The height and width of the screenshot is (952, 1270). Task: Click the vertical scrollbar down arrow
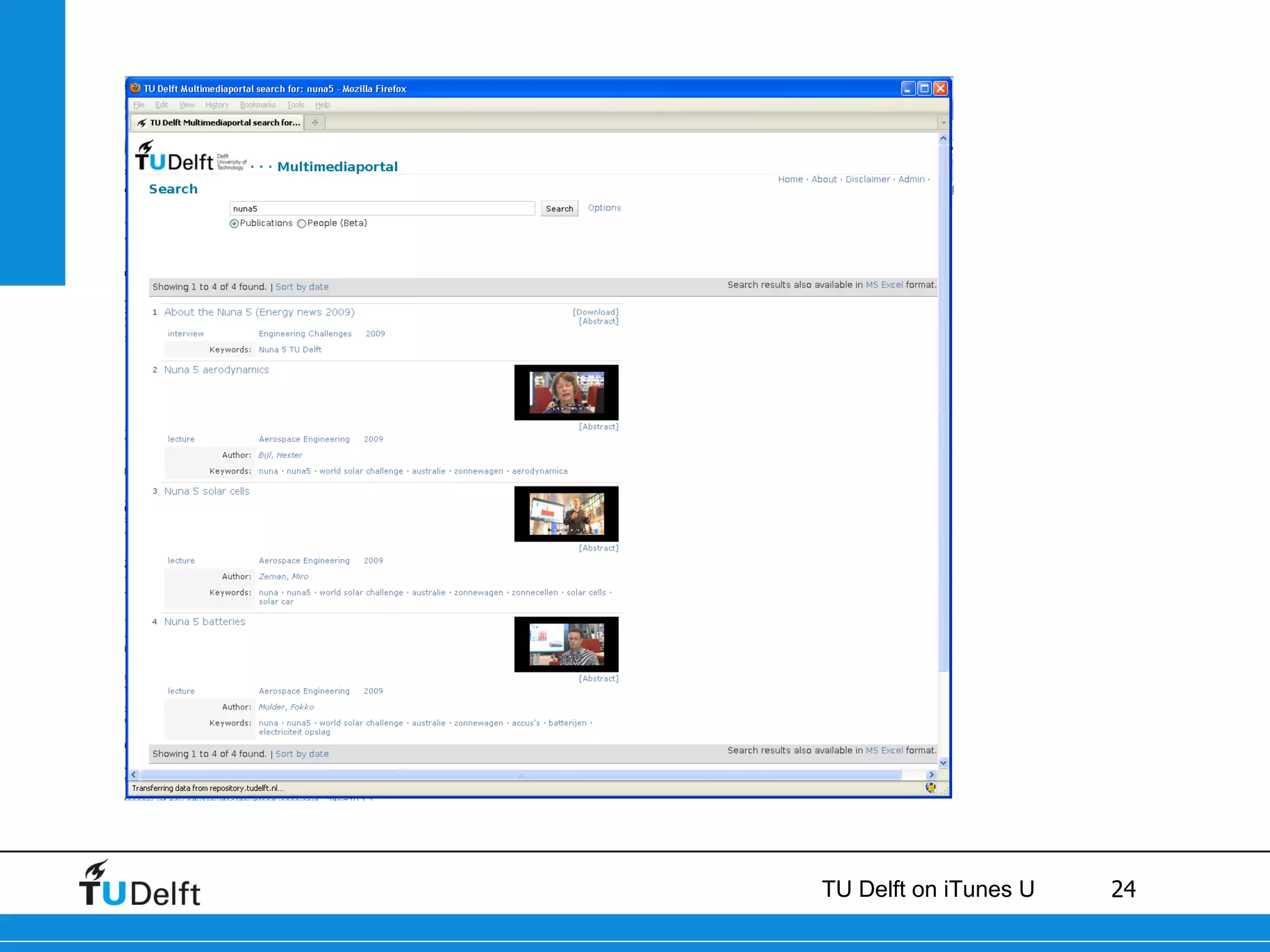[x=943, y=763]
